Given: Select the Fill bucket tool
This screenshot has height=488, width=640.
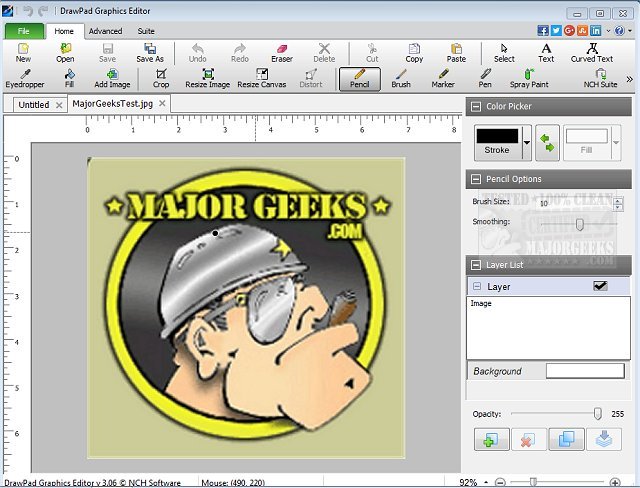Looking at the screenshot, I should (x=69, y=79).
